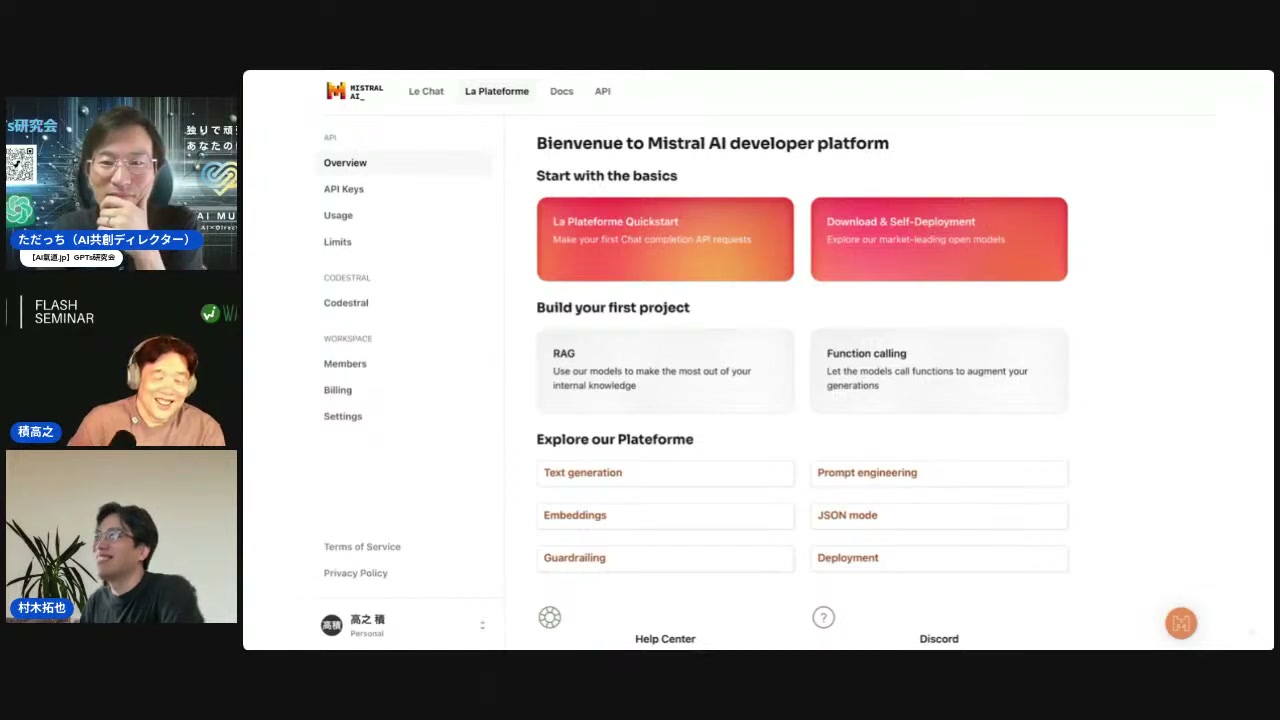1280x720 pixels.
Task: Open the JSON mode link
Action: [939, 516]
